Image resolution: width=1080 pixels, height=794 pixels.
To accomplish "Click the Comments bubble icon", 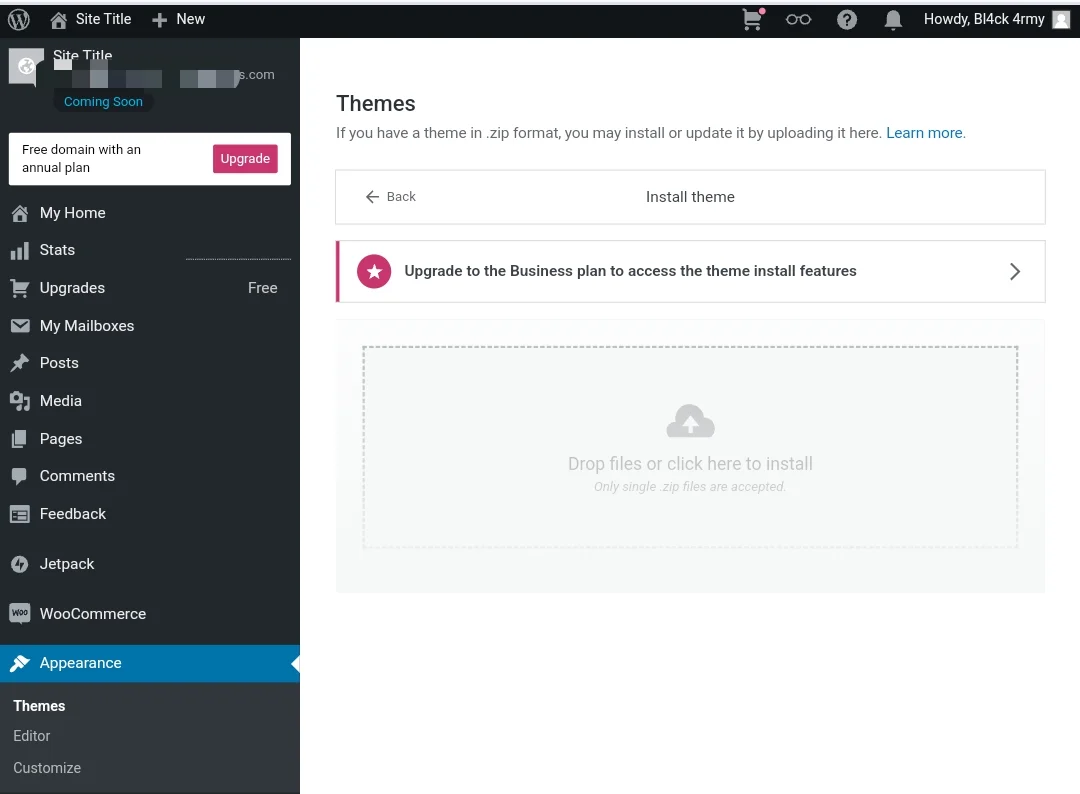I will click(x=19, y=477).
